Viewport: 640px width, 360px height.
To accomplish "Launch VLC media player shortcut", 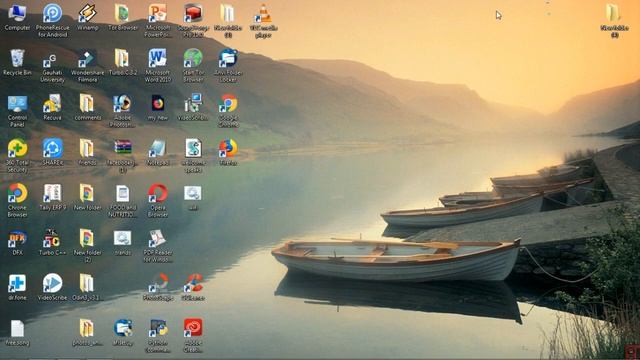I will click(x=263, y=20).
